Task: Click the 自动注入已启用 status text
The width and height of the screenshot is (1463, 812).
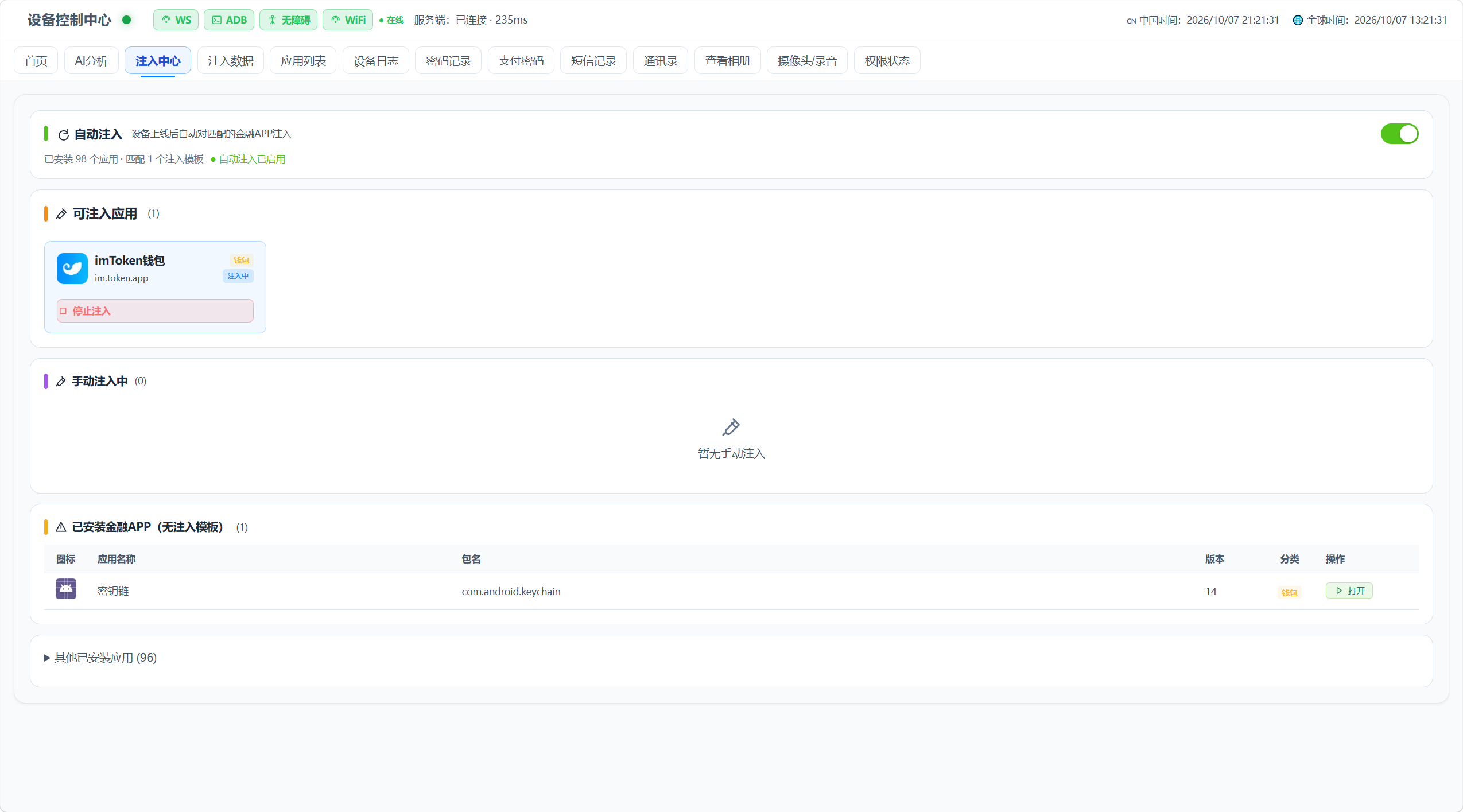Action: 252,159
